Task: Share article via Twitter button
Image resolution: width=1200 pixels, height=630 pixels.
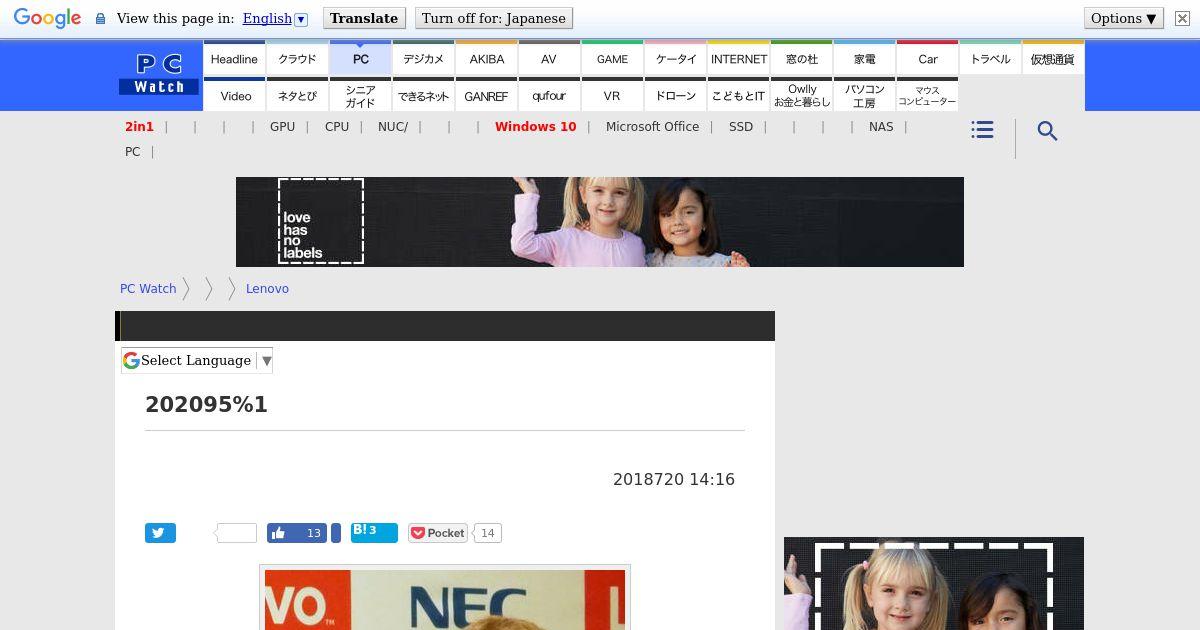Action: click(x=160, y=533)
